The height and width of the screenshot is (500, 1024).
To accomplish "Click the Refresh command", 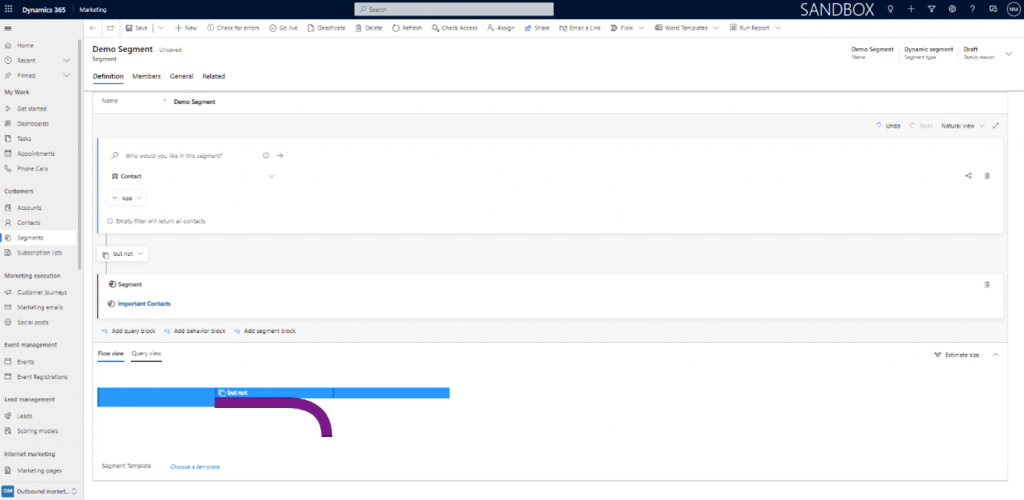I will coord(407,28).
